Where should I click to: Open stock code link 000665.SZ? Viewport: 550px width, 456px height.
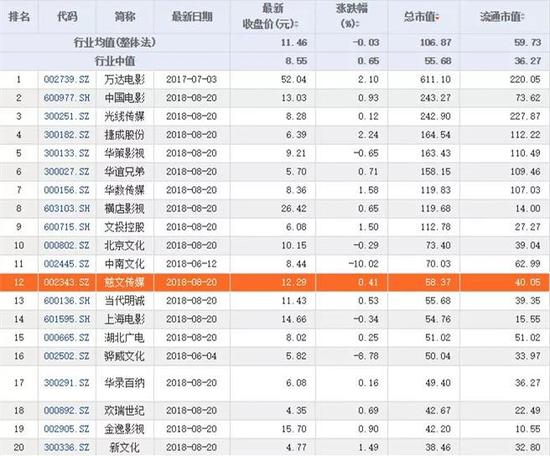67,338
